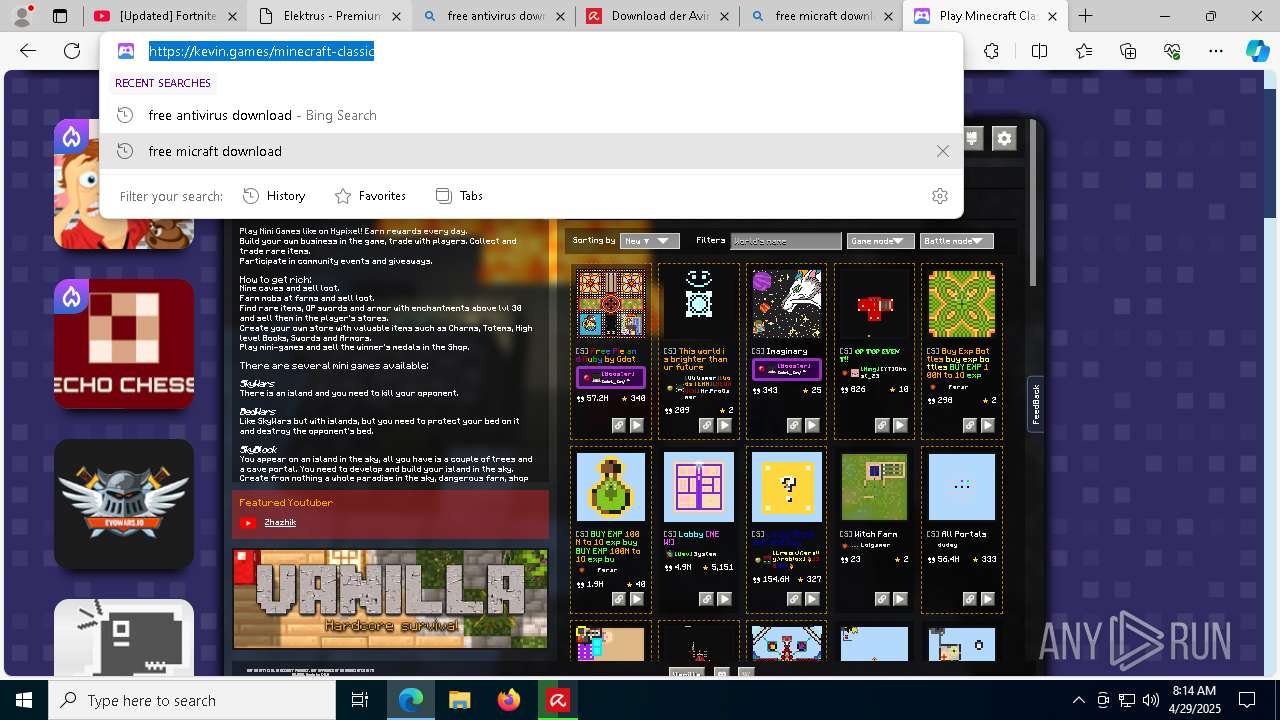Refresh the current page
Image resolution: width=1280 pixels, height=720 pixels.
72,51
